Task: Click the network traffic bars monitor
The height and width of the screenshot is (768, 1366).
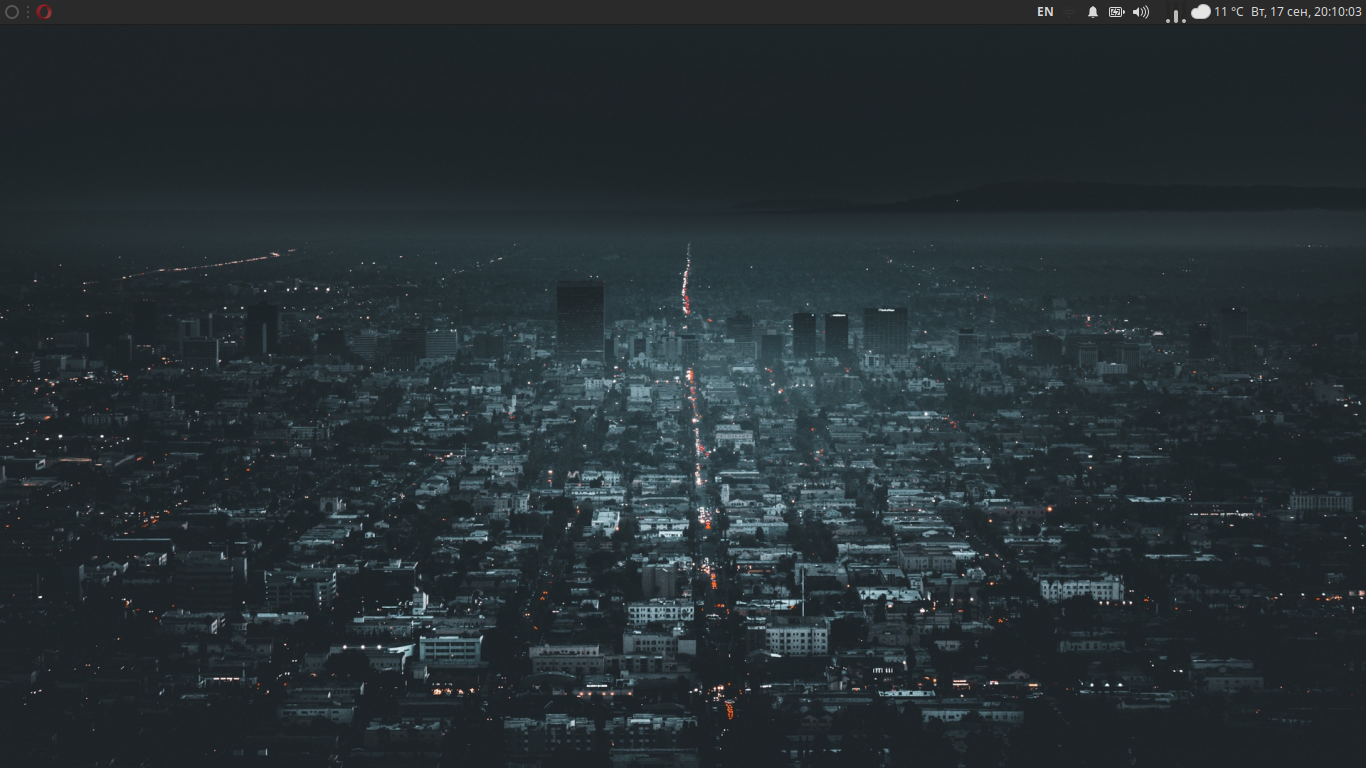Action: 1175,14
